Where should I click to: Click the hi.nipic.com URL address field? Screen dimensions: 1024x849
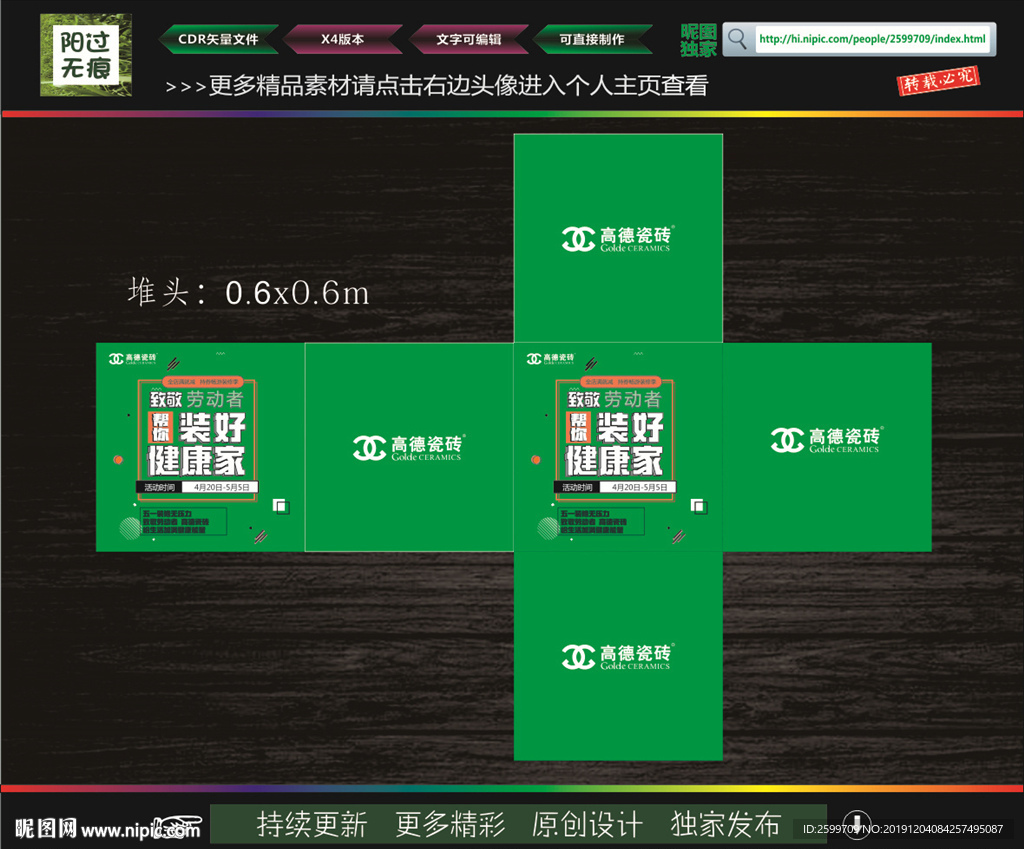pyautogui.click(x=872, y=39)
